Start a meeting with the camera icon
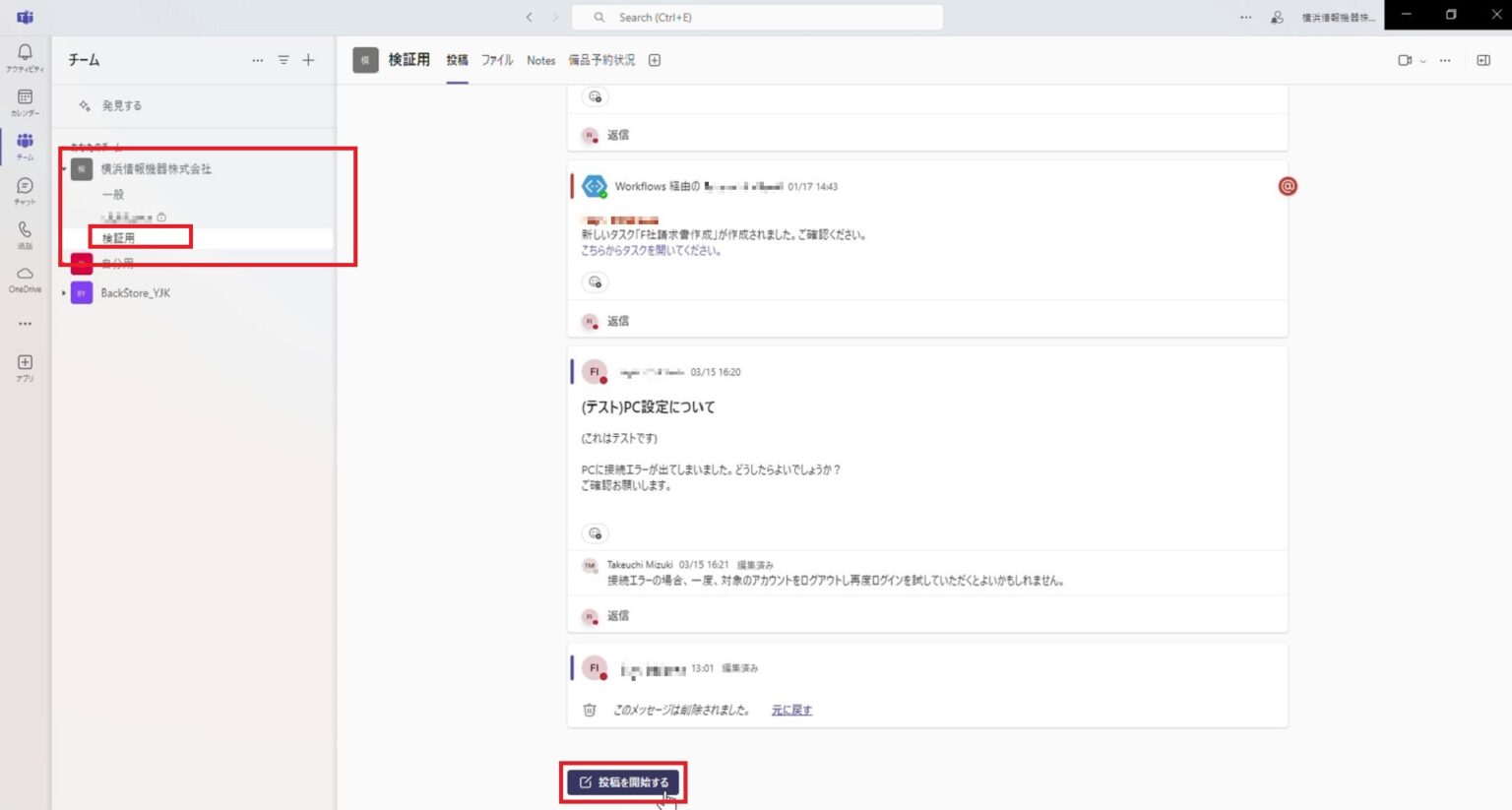The height and width of the screenshot is (810, 1512). pyautogui.click(x=1405, y=60)
